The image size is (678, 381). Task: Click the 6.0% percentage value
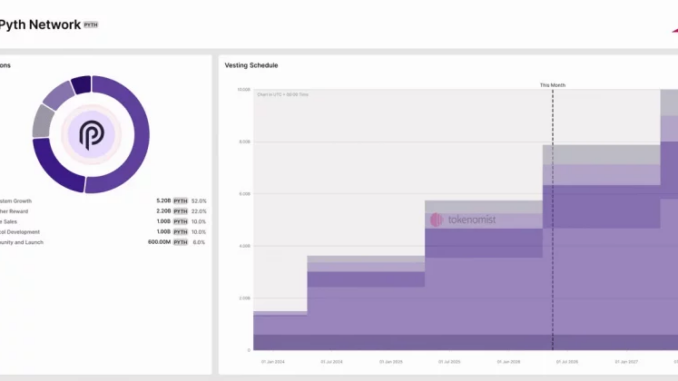[x=199, y=243]
